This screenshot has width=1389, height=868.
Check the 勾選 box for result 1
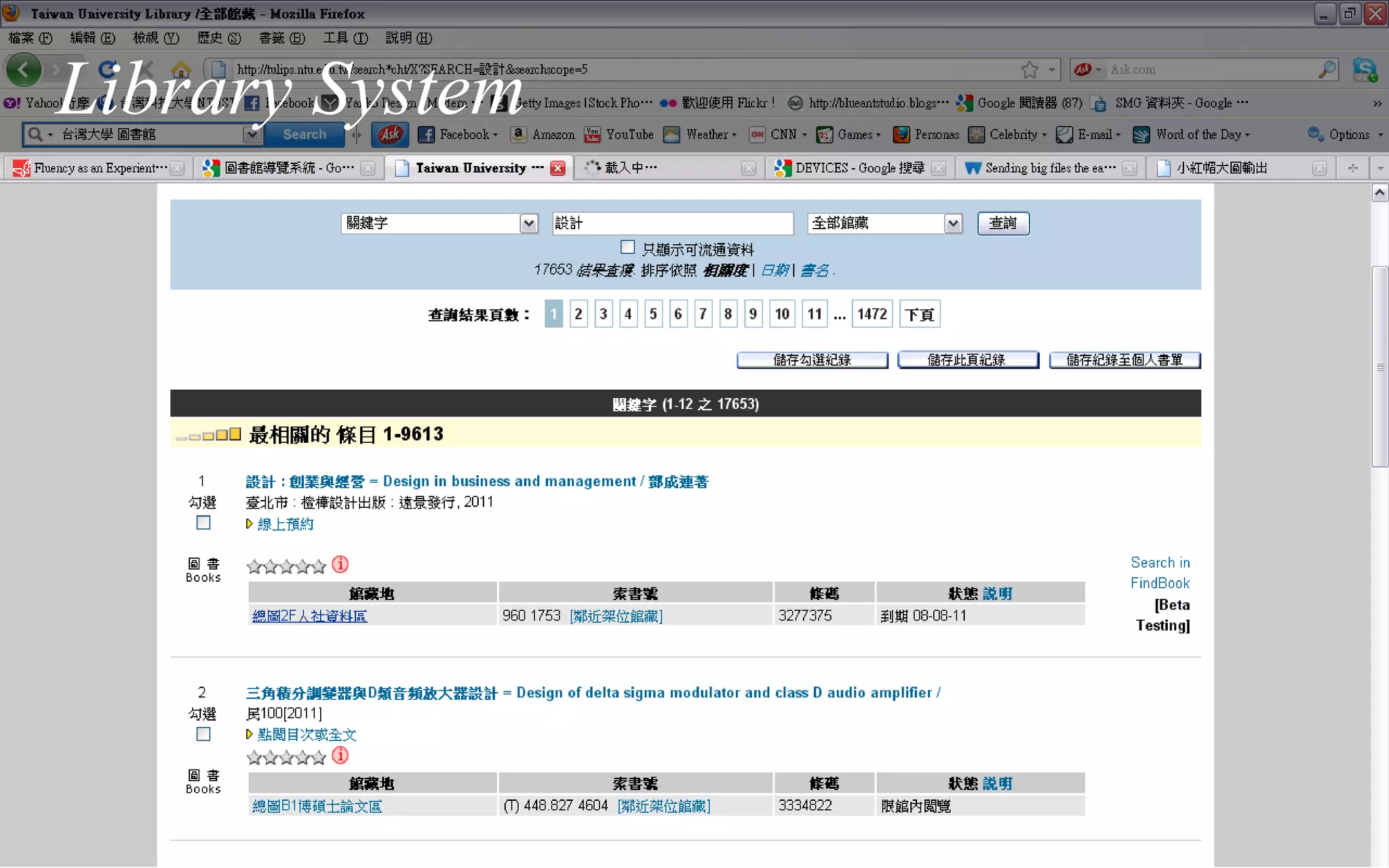[x=203, y=523]
